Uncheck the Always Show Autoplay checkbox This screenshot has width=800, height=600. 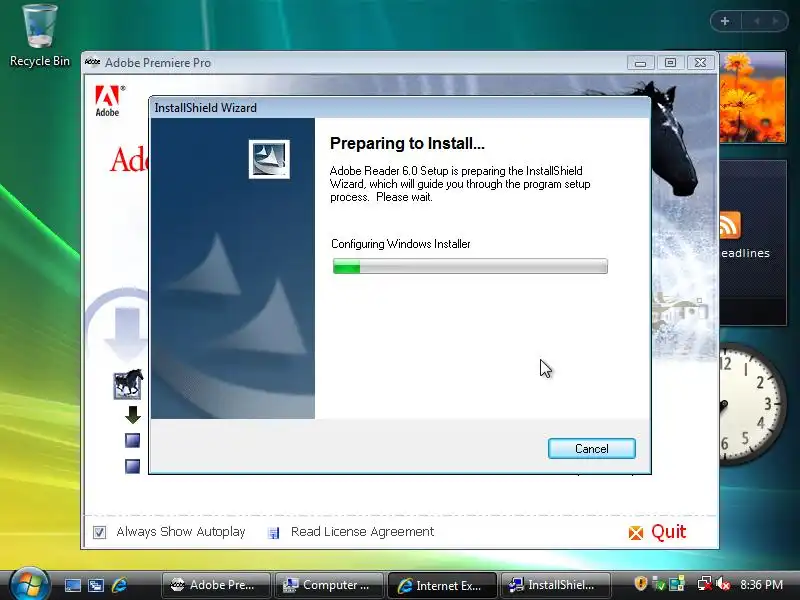tap(99, 533)
